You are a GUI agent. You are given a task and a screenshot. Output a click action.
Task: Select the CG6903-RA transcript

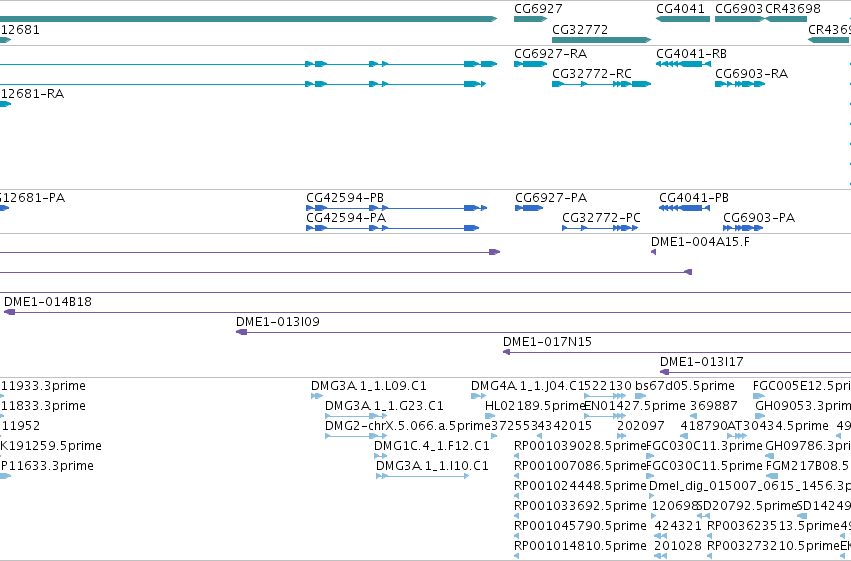click(740, 84)
